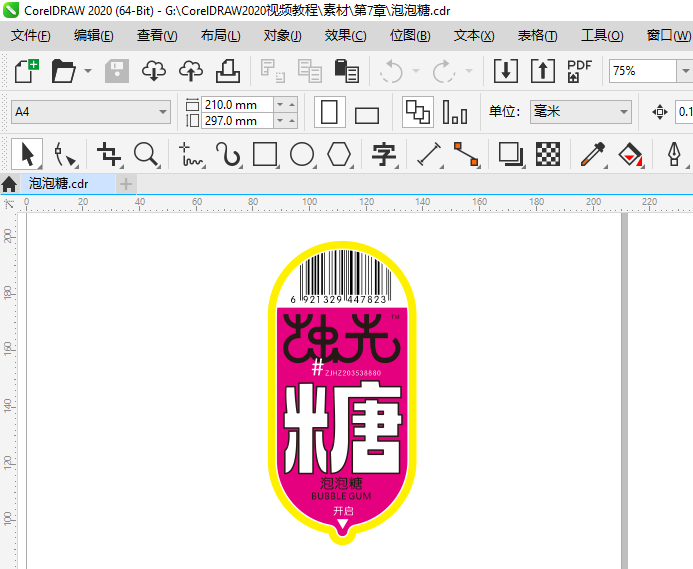
Task: Select the Text tool
Action: coord(384,154)
